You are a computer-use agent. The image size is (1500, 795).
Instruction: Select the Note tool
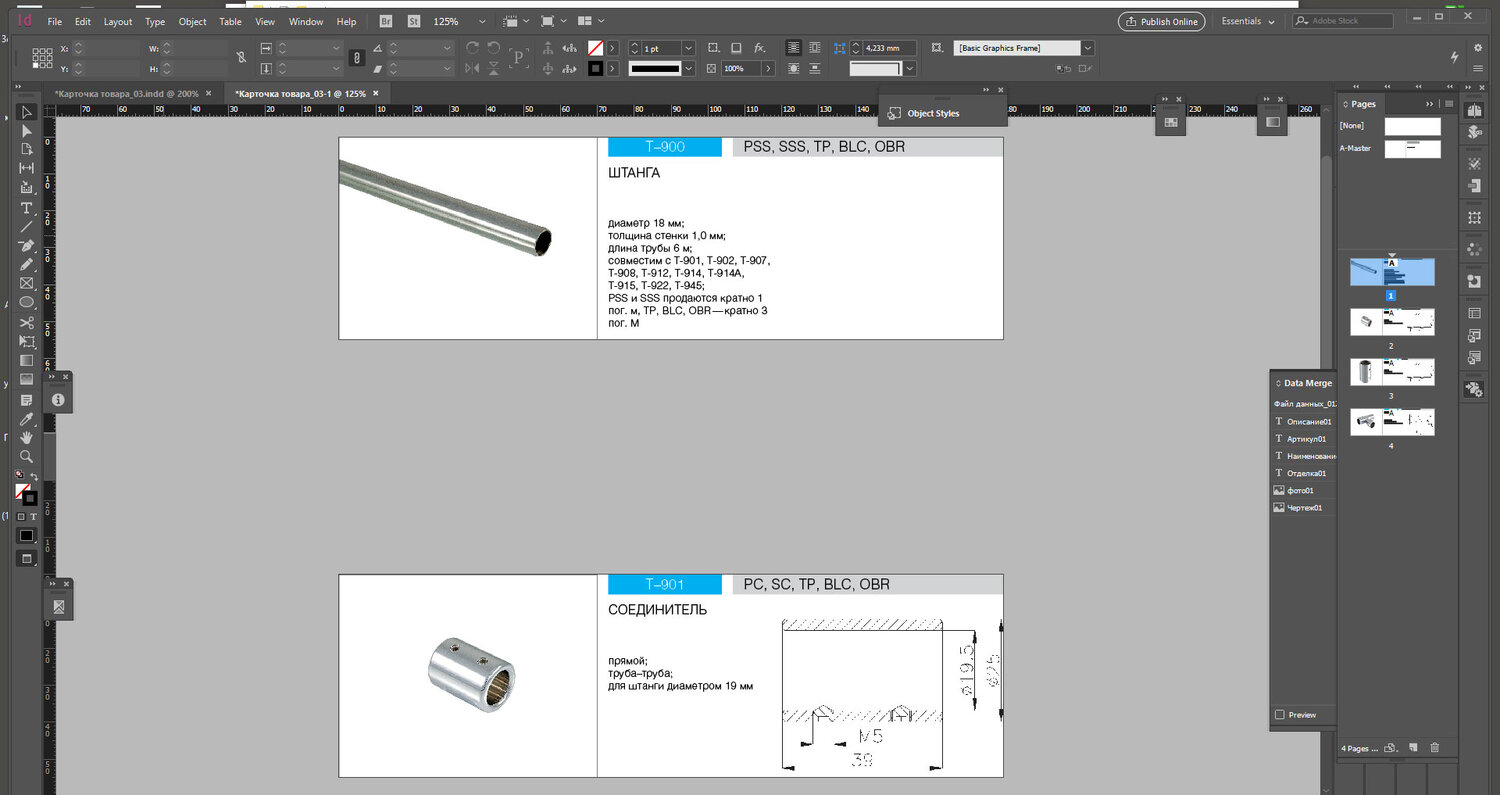click(x=27, y=400)
